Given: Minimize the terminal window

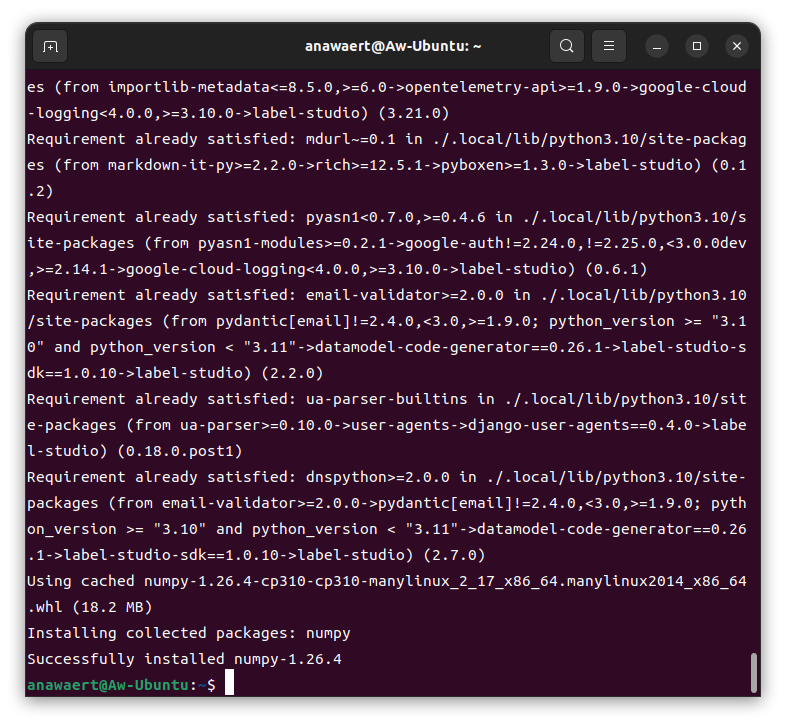Looking at the screenshot, I should click(657, 46).
